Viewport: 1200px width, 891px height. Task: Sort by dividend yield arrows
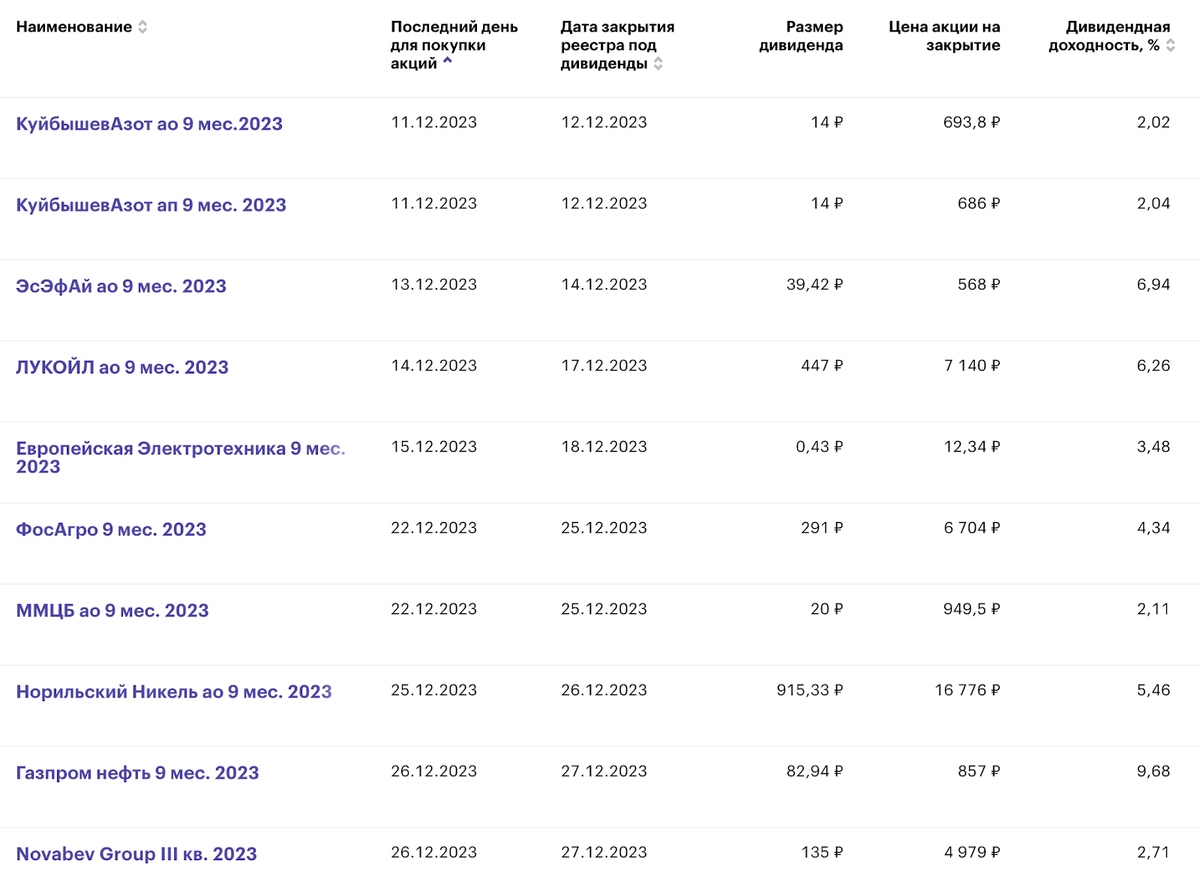[1170, 46]
